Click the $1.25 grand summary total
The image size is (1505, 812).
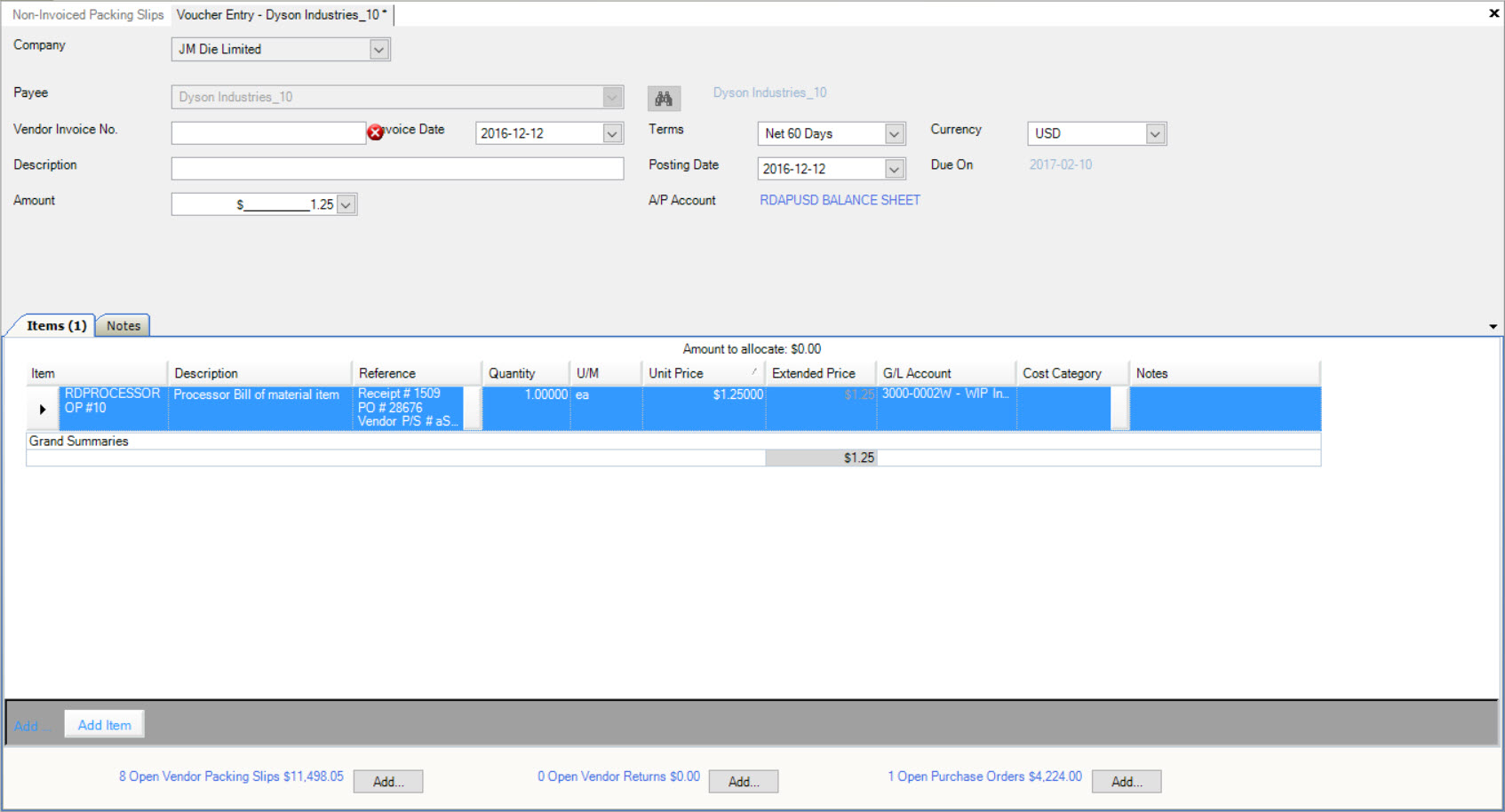click(x=821, y=458)
